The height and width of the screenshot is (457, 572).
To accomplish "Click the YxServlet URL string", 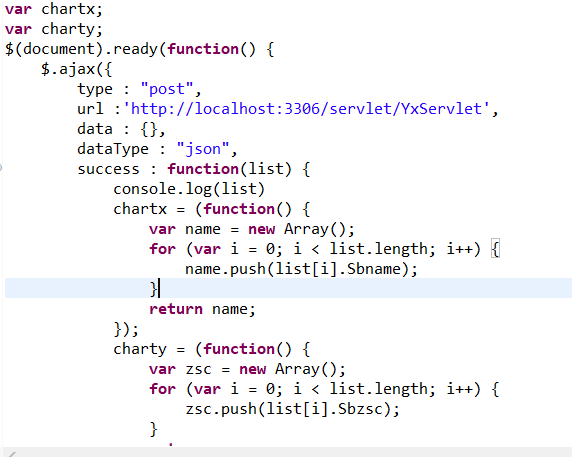I will tap(306, 109).
